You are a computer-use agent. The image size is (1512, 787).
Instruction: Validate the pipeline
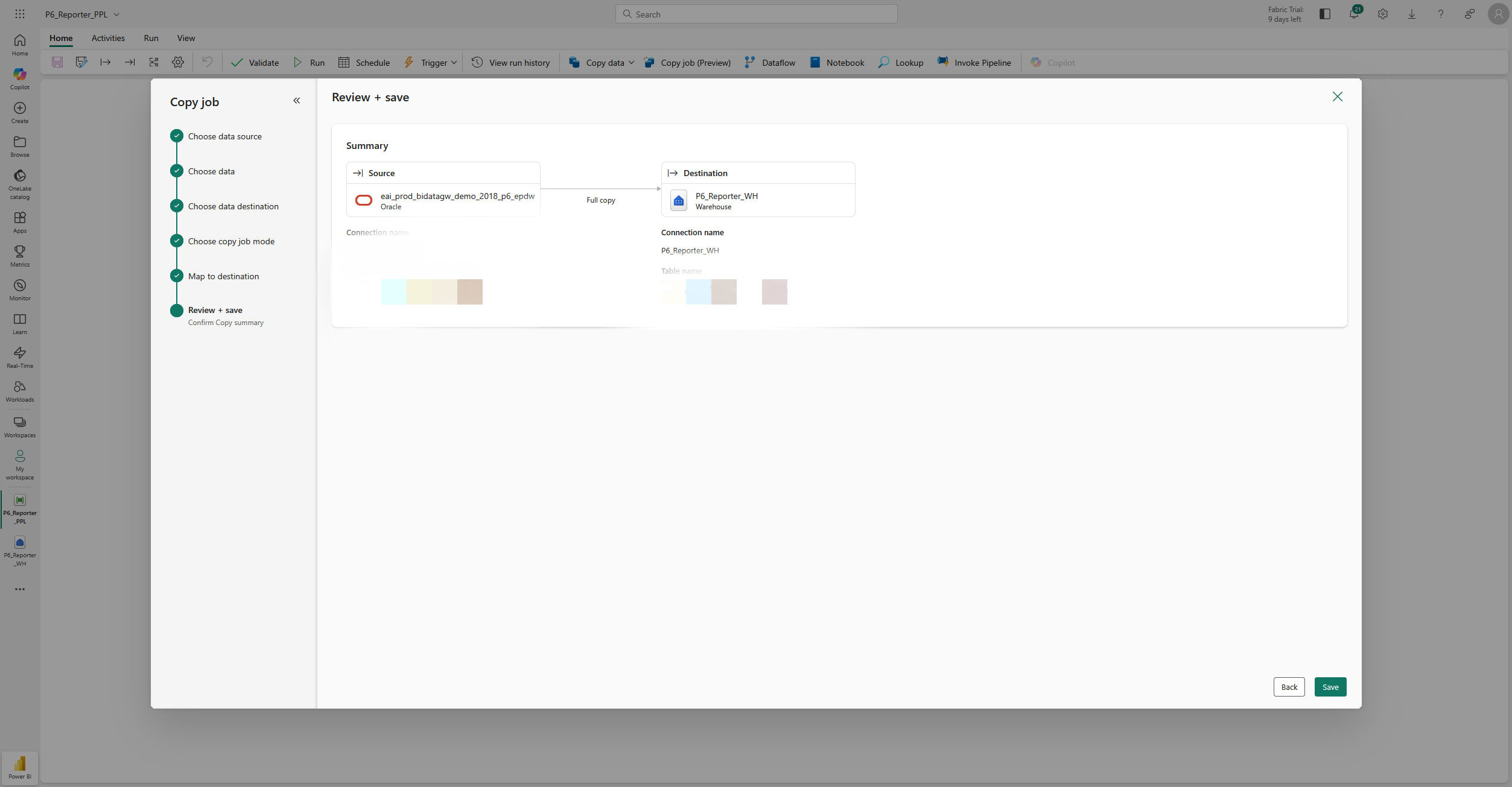click(x=254, y=62)
